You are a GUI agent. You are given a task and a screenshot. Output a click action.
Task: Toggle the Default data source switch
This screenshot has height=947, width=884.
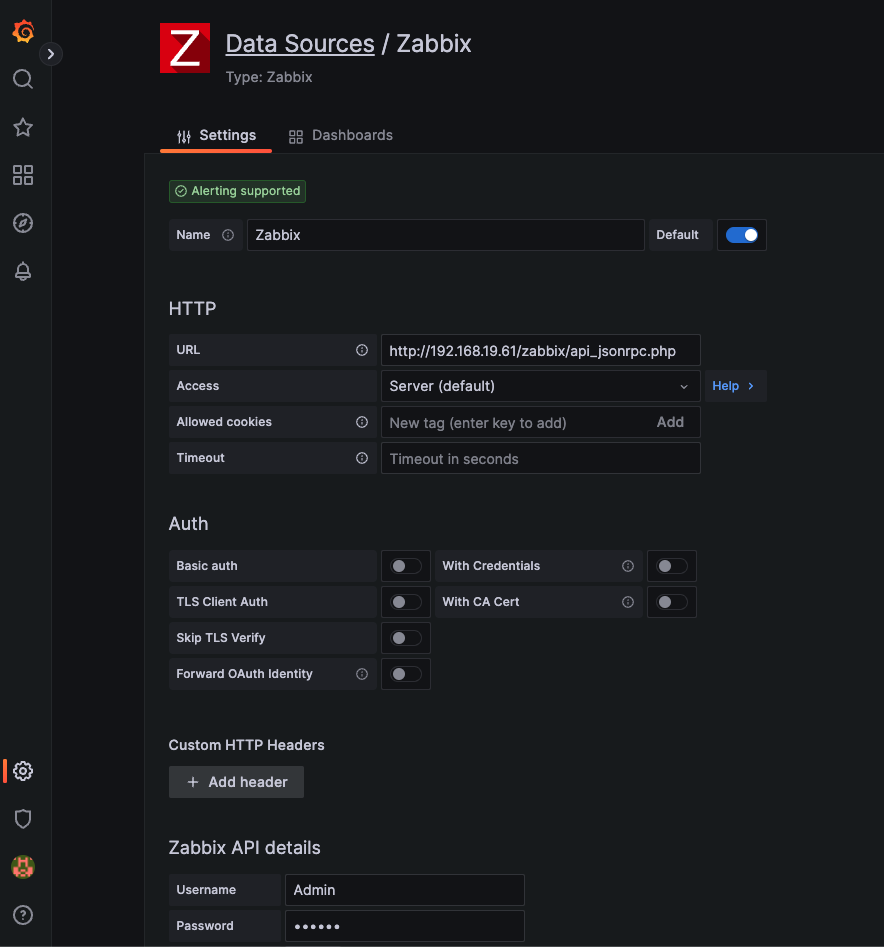(x=741, y=235)
